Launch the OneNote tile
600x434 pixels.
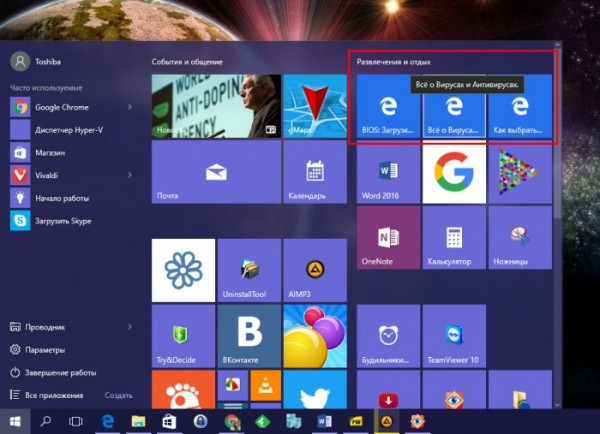(x=388, y=237)
